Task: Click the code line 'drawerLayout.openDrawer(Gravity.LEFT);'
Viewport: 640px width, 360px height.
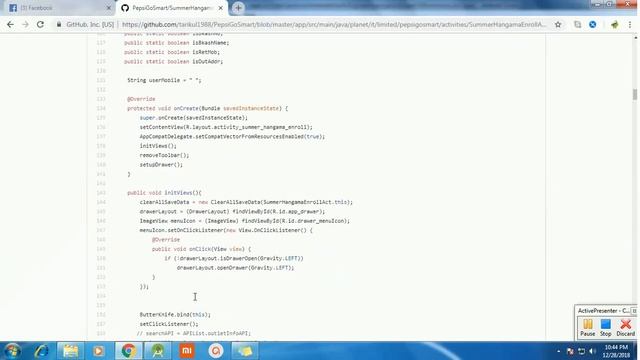Action: click(235, 268)
